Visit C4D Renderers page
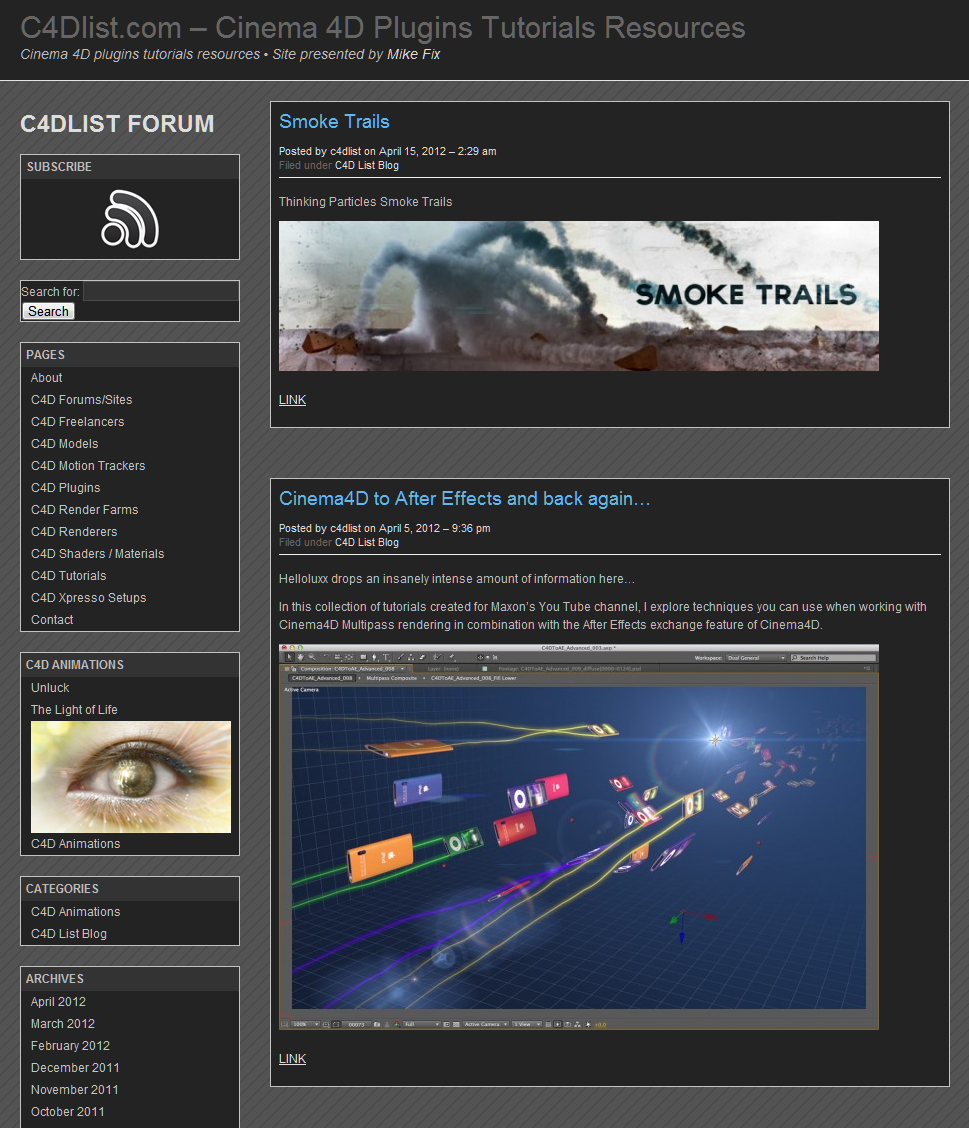This screenshot has width=969, height=1128. 74,532
